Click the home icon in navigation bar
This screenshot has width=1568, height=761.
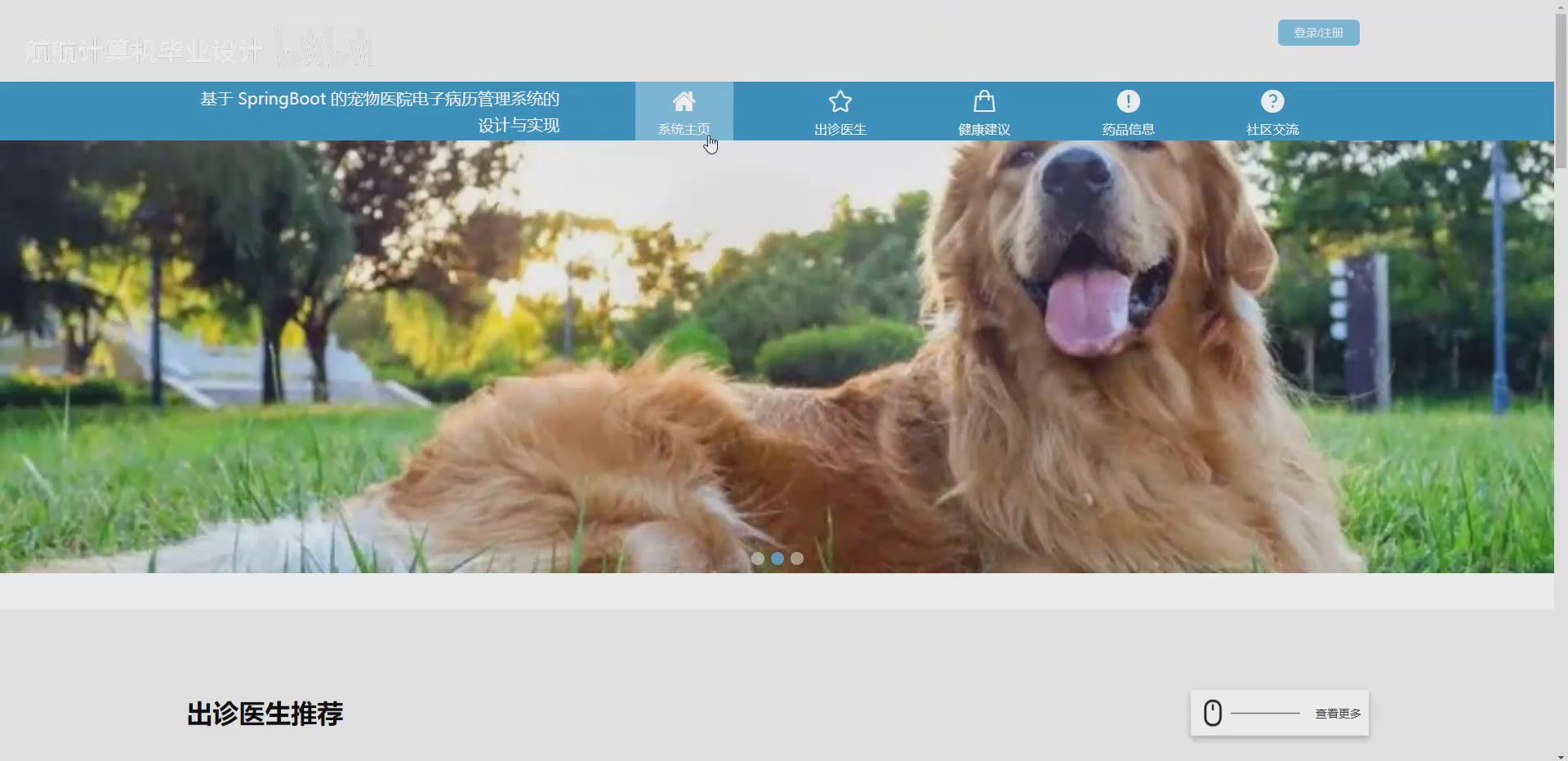[x=684, y=101]
